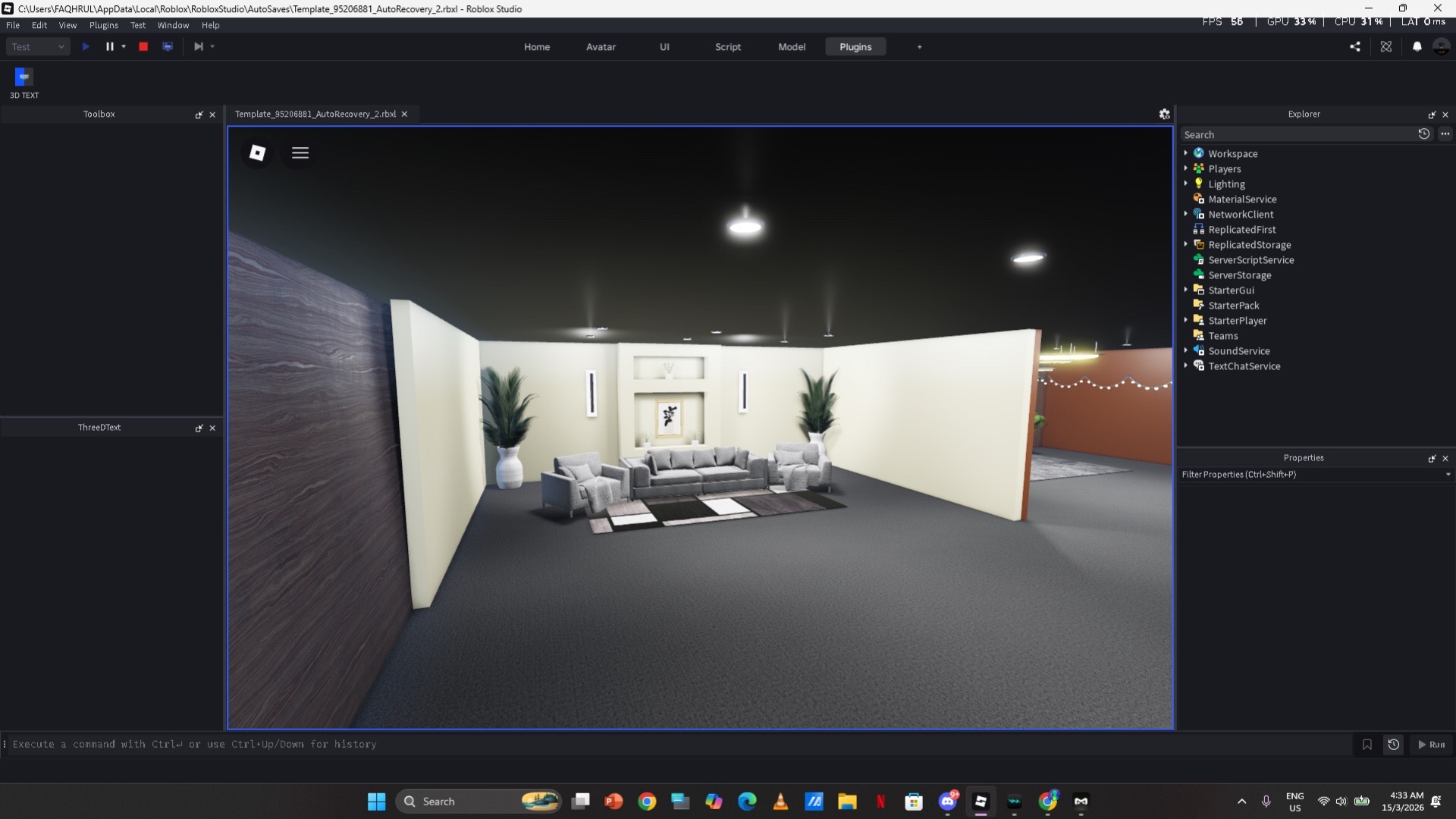Open Explorer search history icon
This screenshot has width=1456, height=819.
point(1424,133)
